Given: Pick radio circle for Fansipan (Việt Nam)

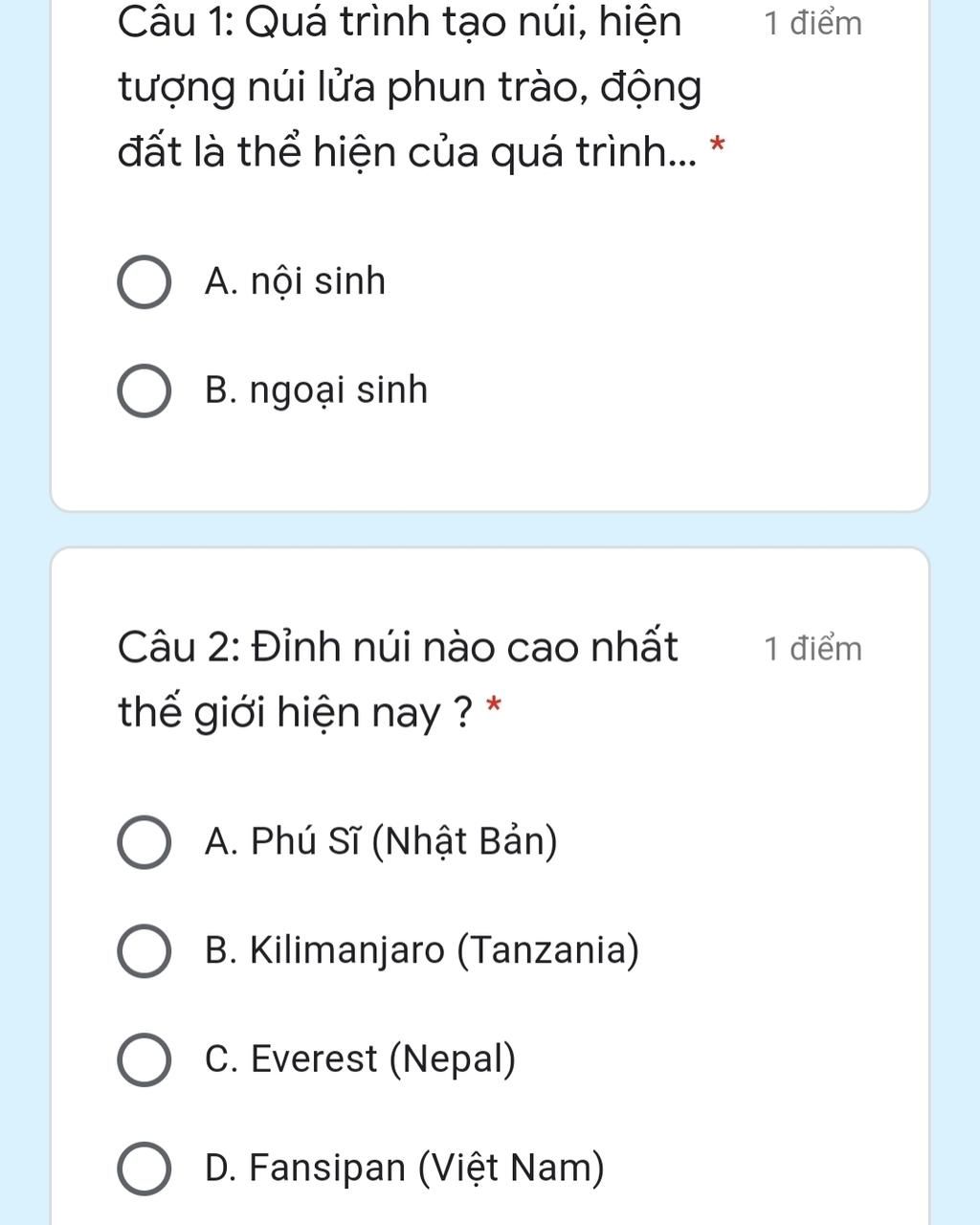Looking at the screenshot, I should (145, 1169).
